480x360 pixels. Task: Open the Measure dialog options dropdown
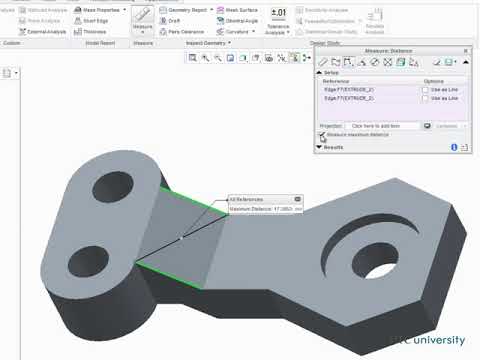tap(455, 62)
